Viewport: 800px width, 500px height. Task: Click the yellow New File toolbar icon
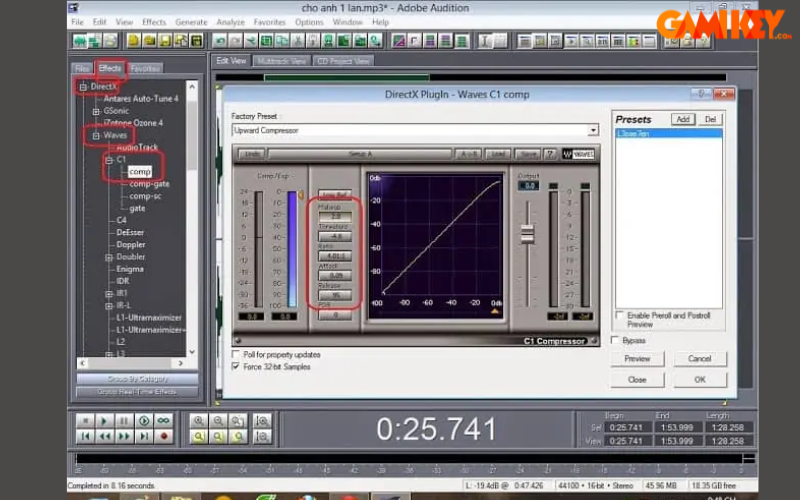(134, 41)
